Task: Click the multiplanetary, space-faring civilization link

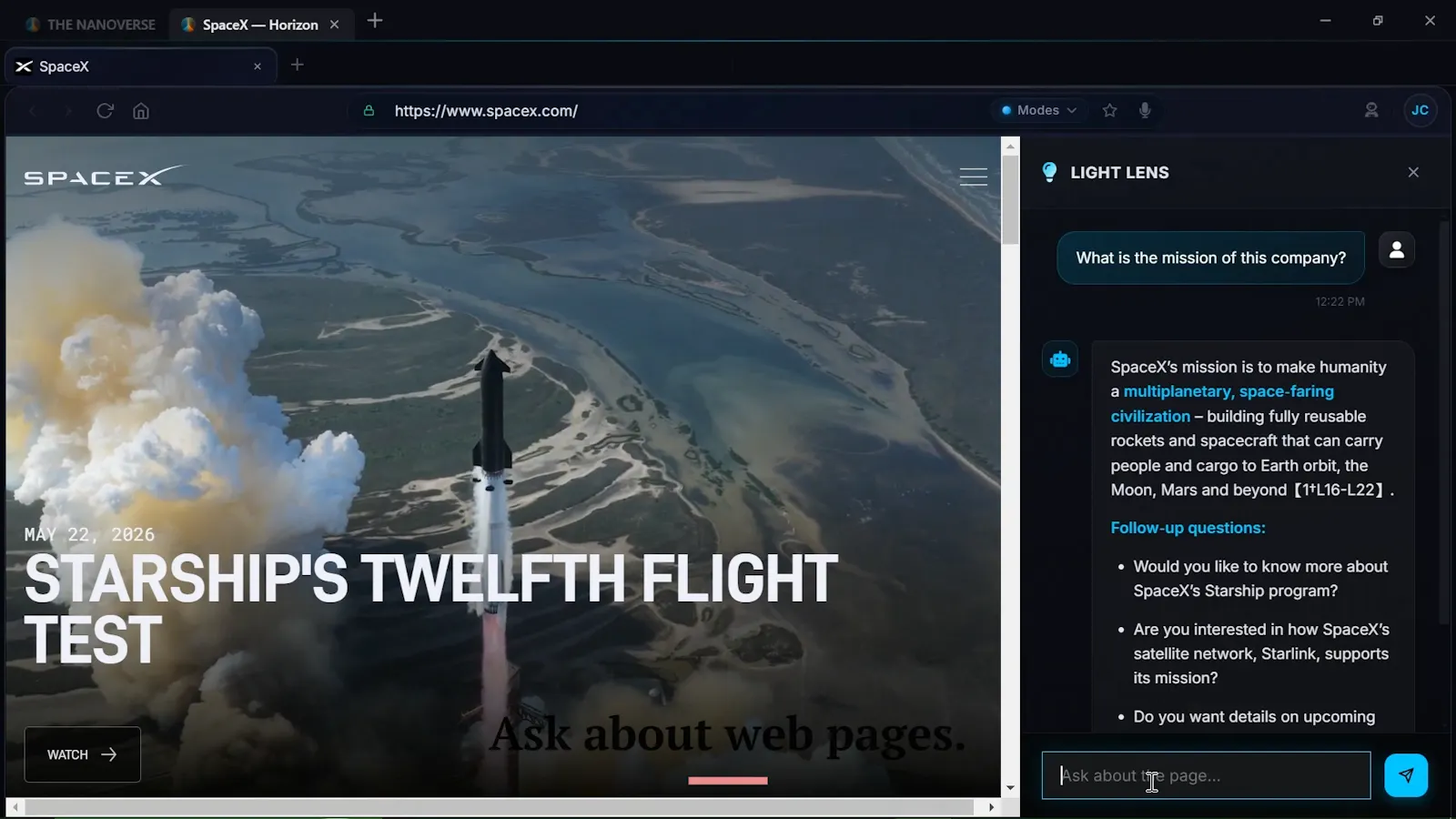Action: click(x=1222, y=403)
